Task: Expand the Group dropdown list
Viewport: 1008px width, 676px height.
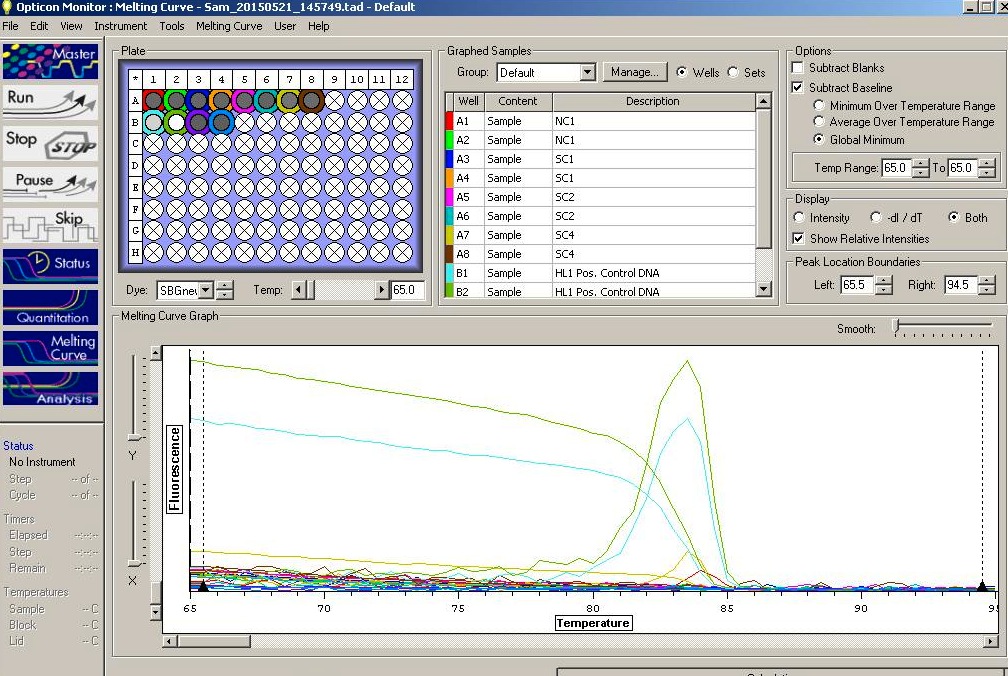Action: coord(587,73)
